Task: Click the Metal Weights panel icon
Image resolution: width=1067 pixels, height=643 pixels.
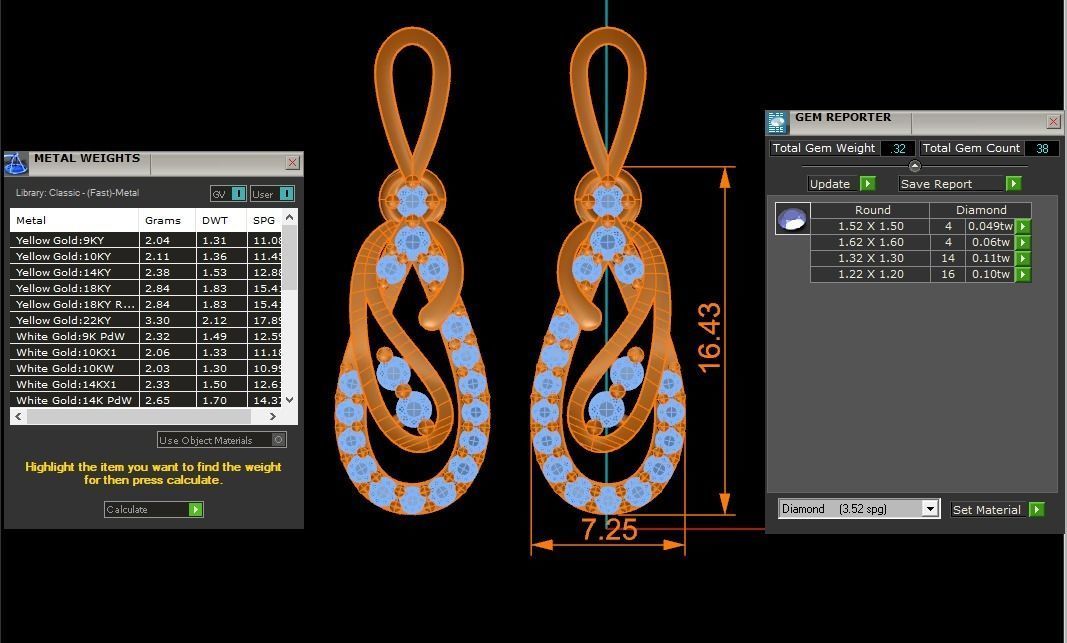Action: (16, 164)
